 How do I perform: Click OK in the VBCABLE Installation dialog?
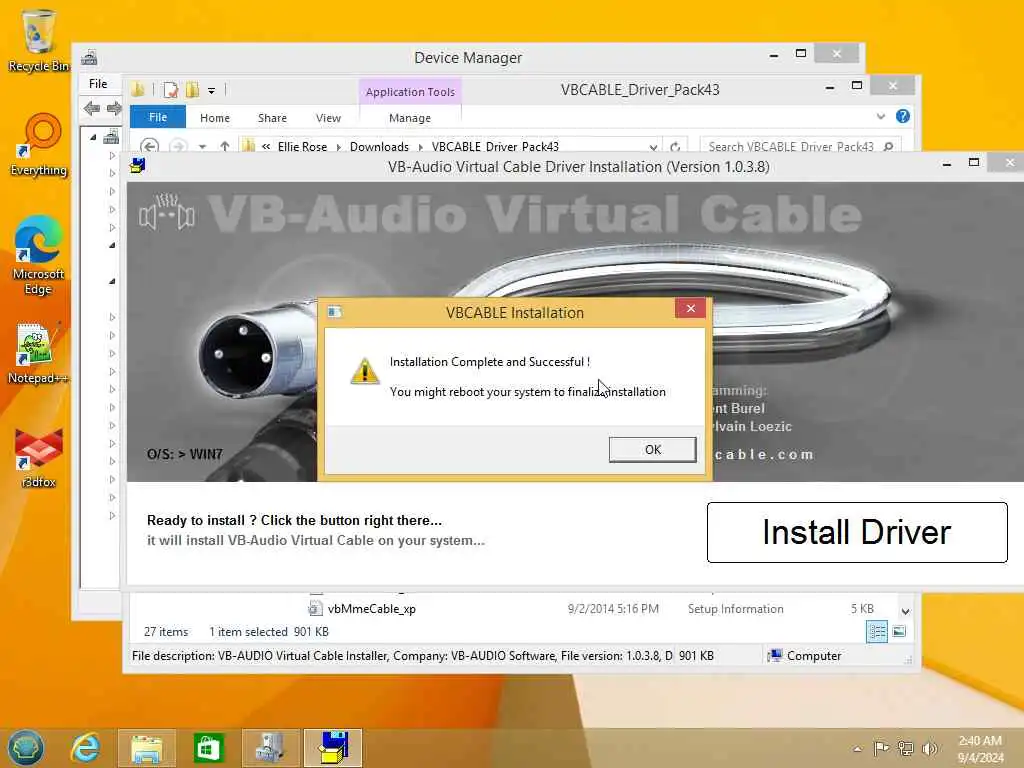point(652,449)
